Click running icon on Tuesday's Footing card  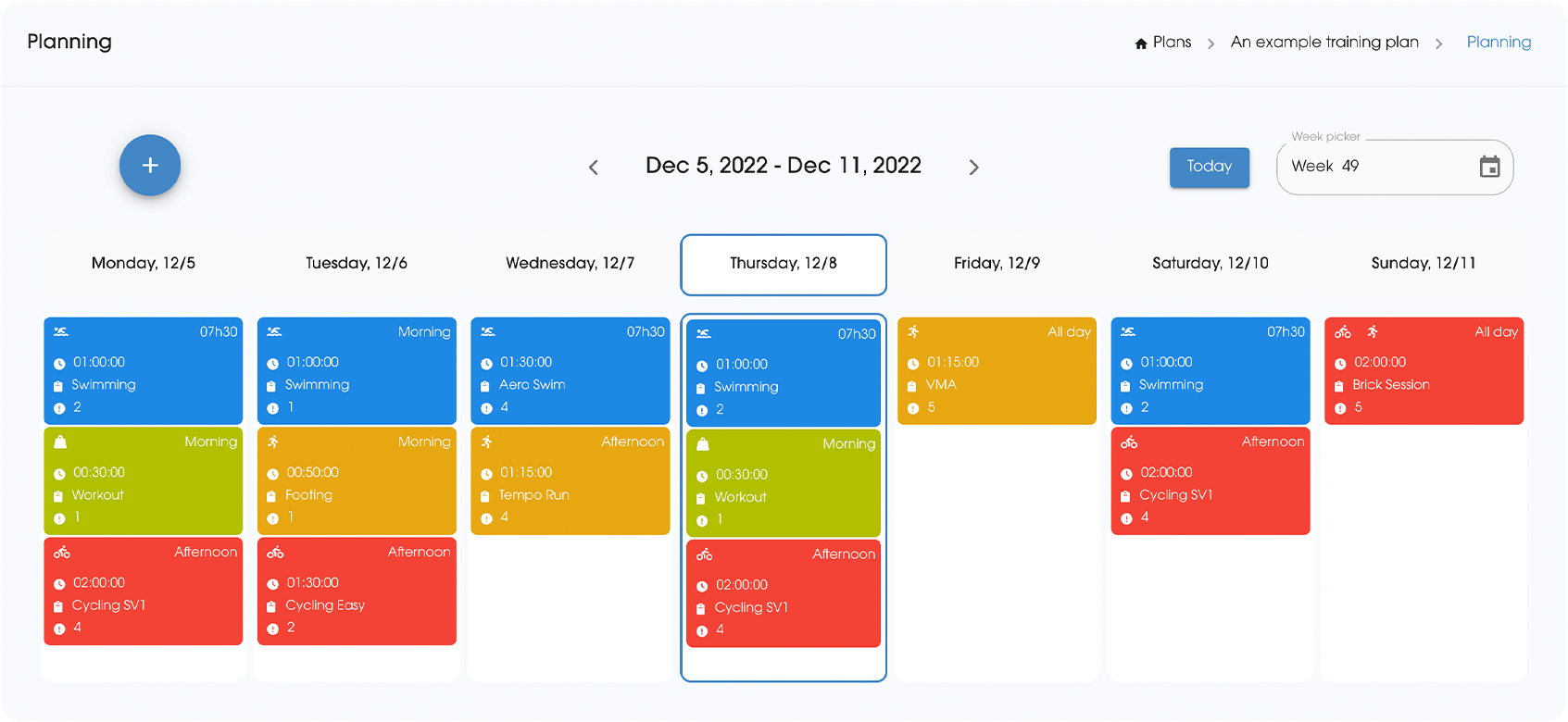click(273, 442)
